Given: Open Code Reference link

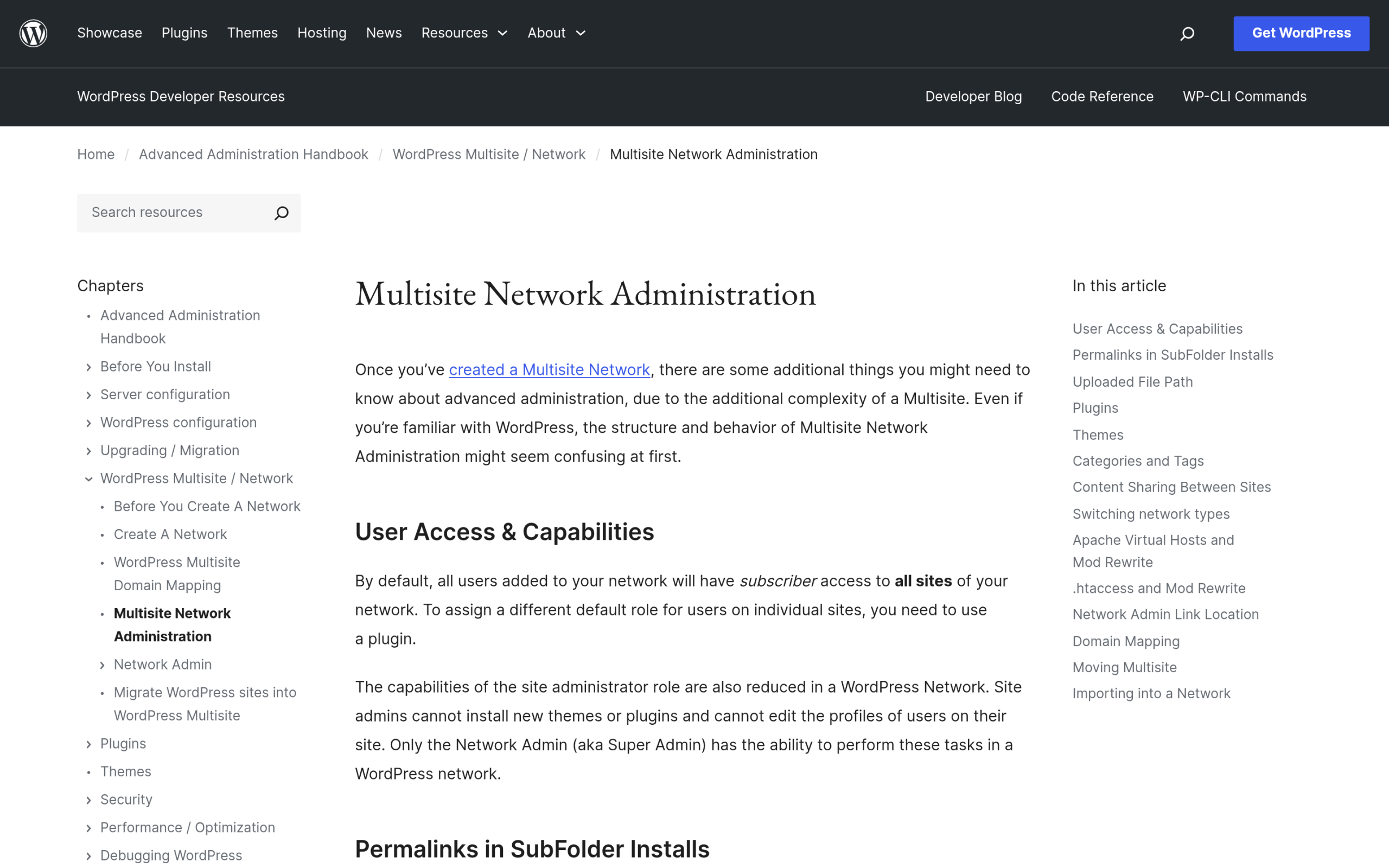Looking at the screenshot, I should pyautogui.click(x=1102, y=97).
